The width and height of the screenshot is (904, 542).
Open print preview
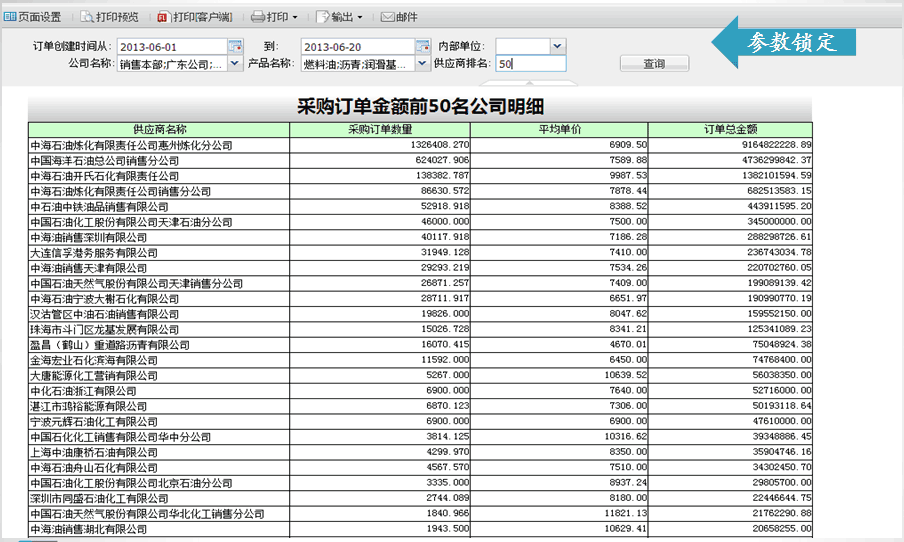point(110,17)
